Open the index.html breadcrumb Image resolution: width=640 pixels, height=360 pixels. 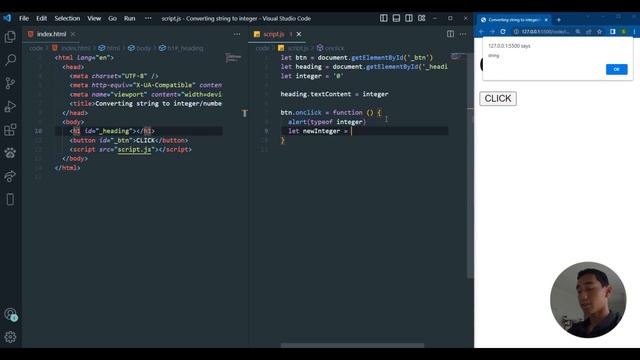71,48
